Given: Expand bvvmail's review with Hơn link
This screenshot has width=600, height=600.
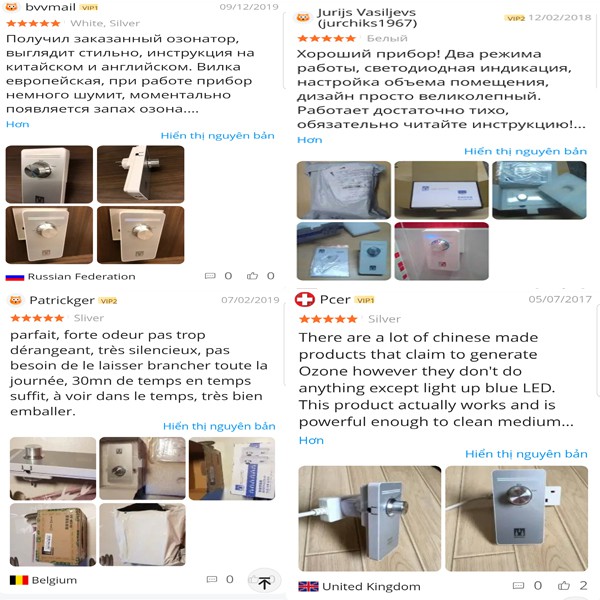Looking at the screenshot, I should (x=18, y=124).
